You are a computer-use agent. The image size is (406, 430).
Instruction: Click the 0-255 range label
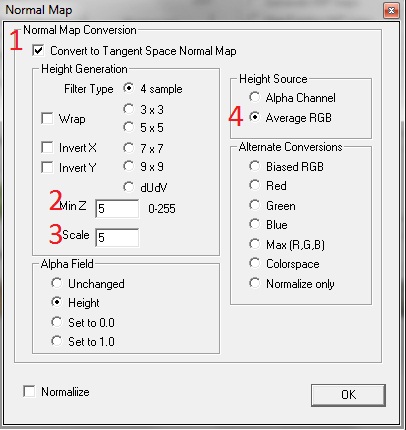[162, 209]
